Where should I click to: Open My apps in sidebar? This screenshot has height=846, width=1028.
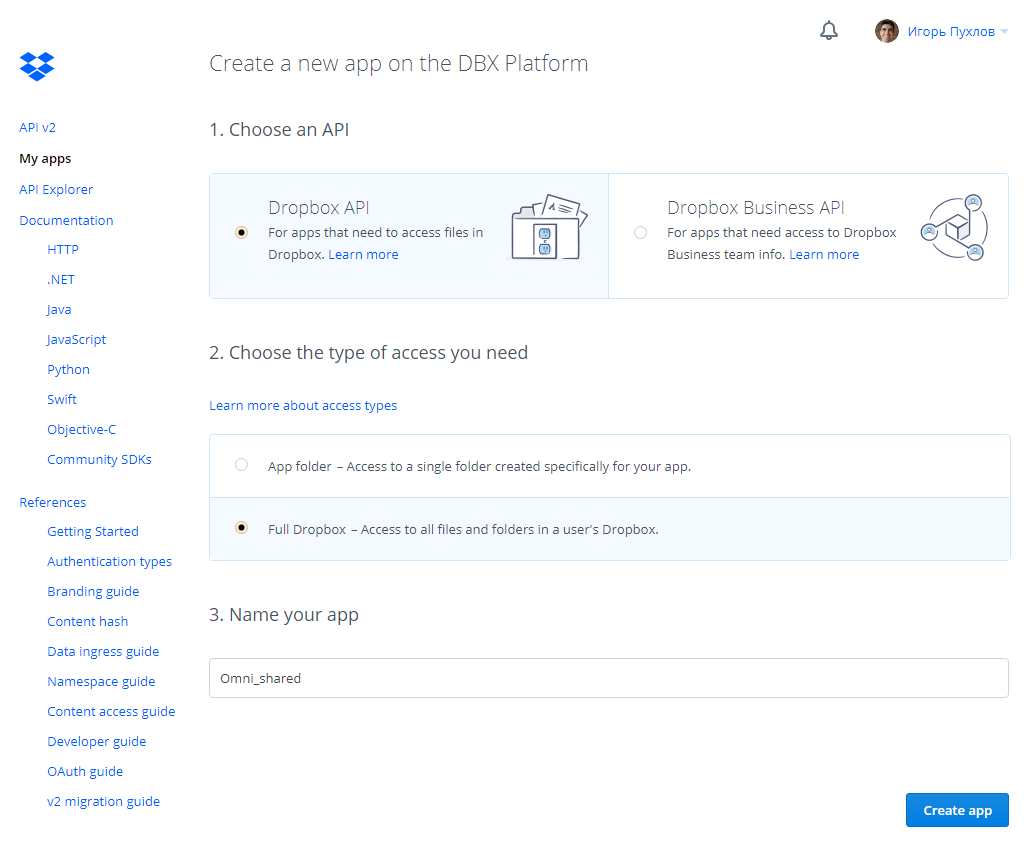point(45,159)
